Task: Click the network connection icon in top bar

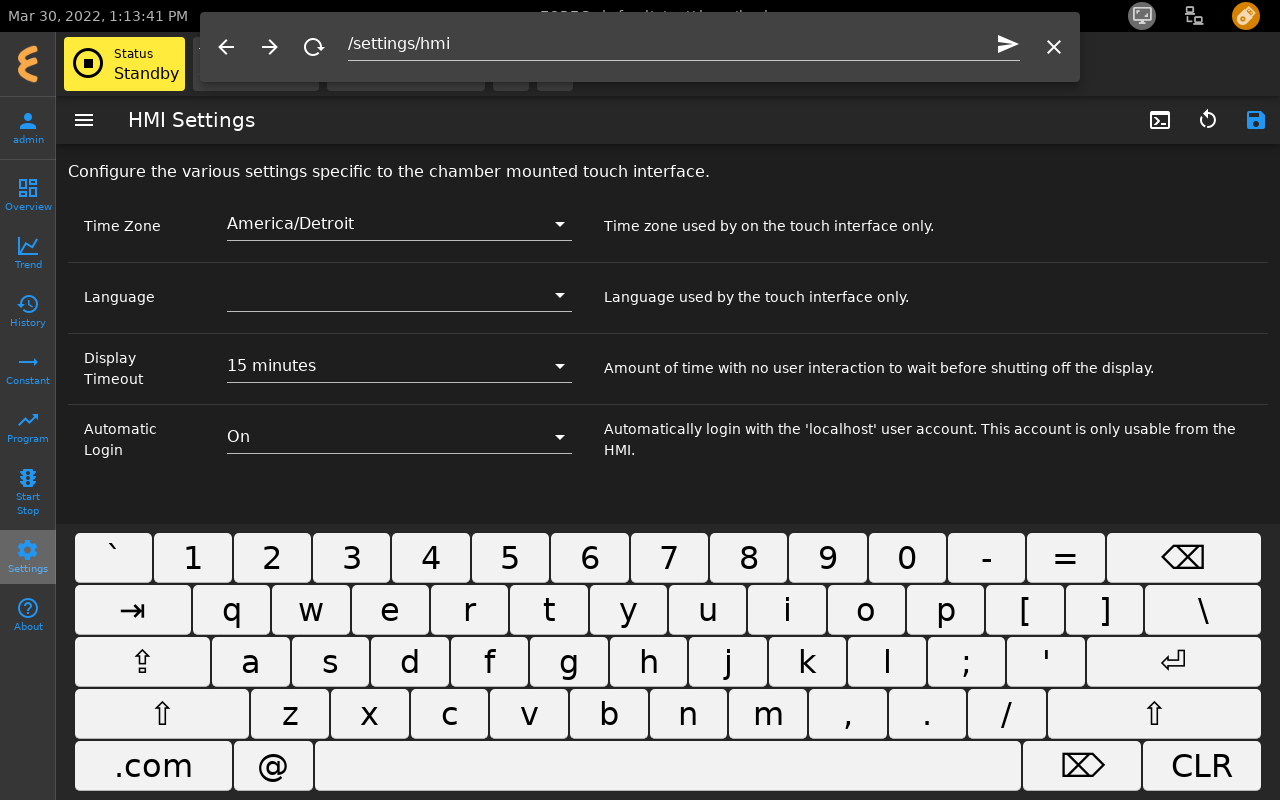Action: pos(1194,16)
